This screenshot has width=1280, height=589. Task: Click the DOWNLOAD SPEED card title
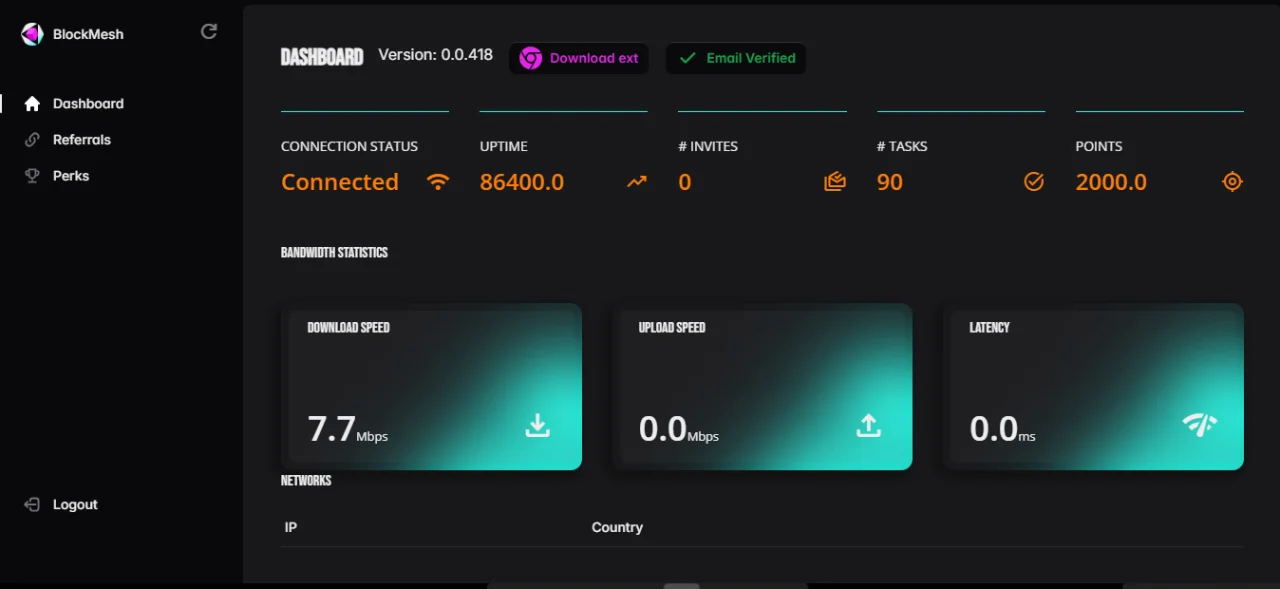pyautogui.click(x=348, y=327)
